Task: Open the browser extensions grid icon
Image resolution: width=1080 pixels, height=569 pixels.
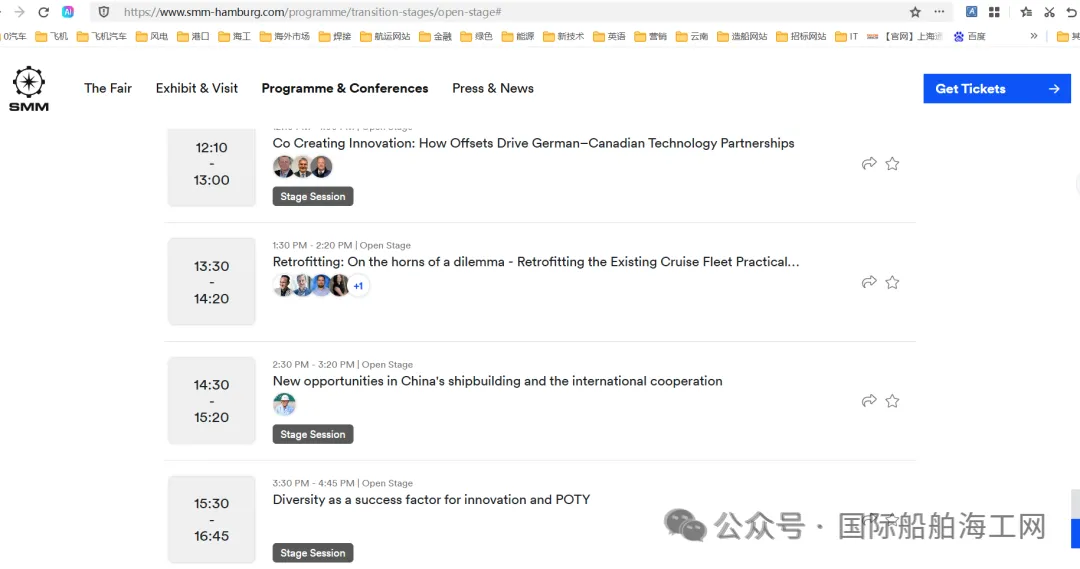Action: click(994, 12)
